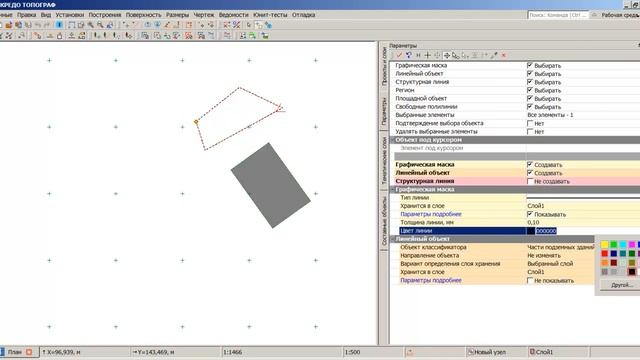Image resolution: width=640 pixels, height=360 pixels.
Task: Apply construction with the green checkmark icon
Action: pos(399,55)
